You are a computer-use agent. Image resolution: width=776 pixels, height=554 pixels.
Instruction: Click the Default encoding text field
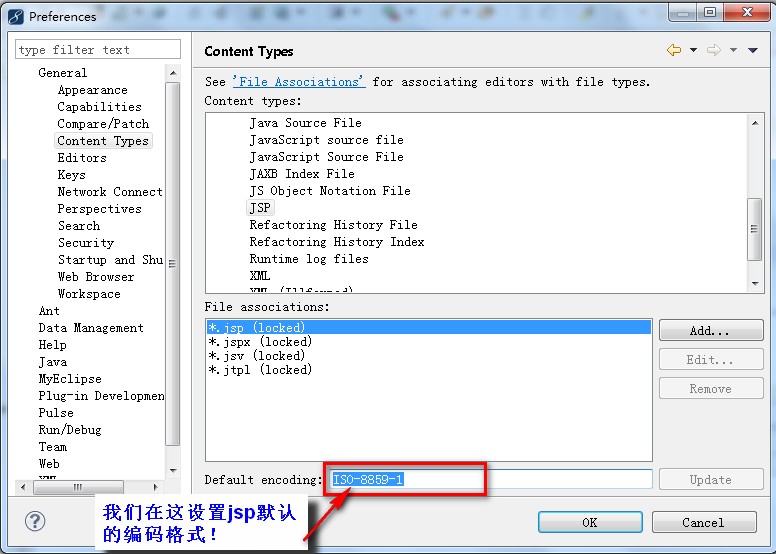[x=490, y=479]
